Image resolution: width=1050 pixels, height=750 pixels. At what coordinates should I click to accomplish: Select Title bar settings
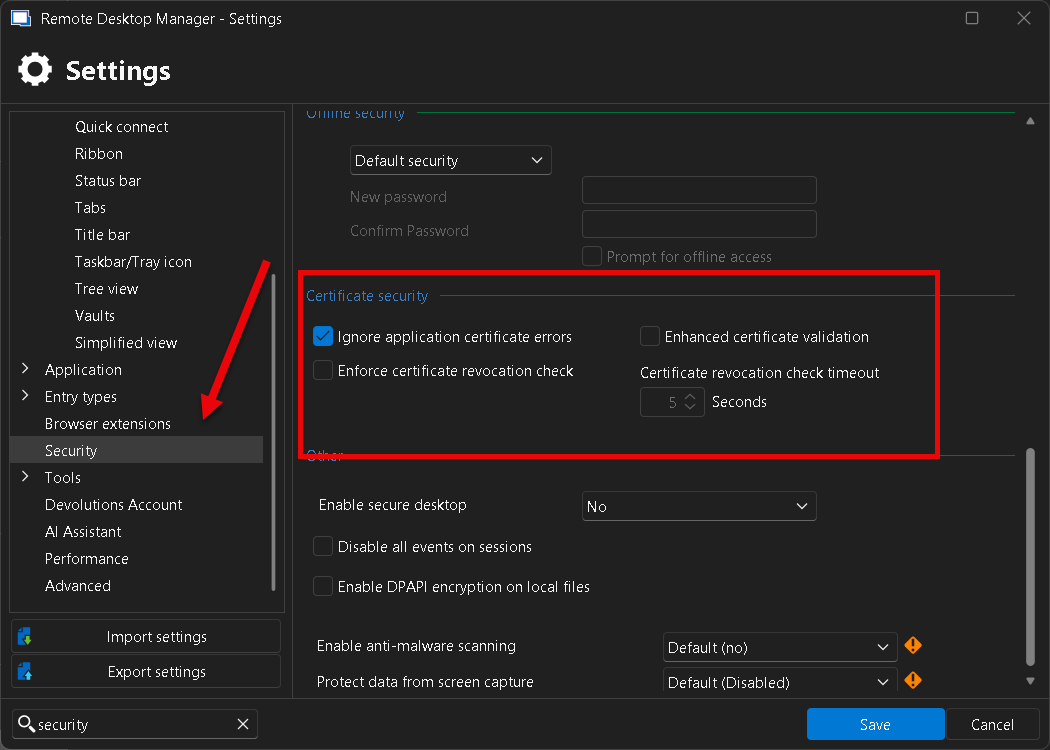[x=102, y=234]
